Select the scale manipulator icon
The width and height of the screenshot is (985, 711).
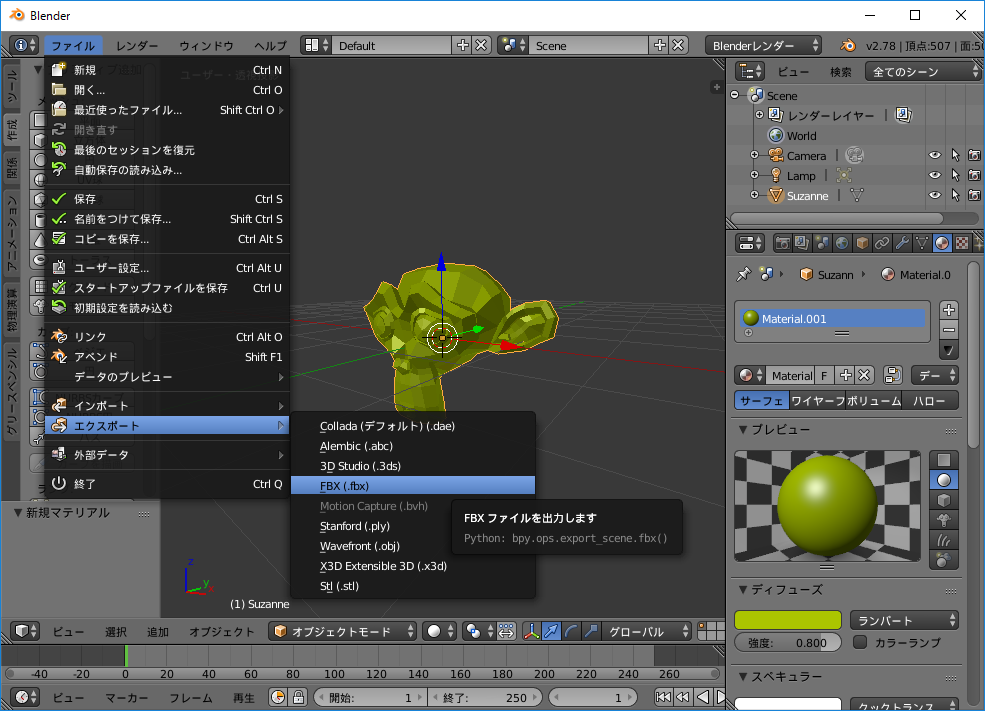(x=591, y=631)
